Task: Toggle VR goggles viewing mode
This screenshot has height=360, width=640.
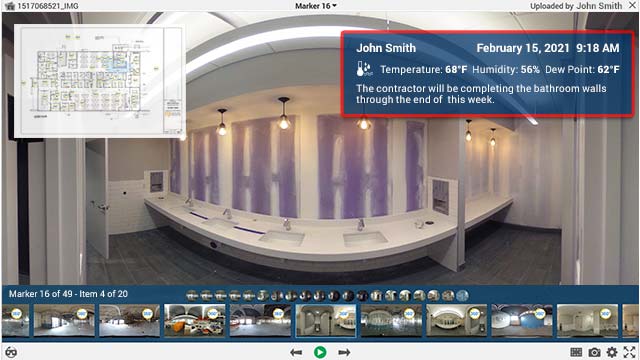Action: click(x=11, y=352)
